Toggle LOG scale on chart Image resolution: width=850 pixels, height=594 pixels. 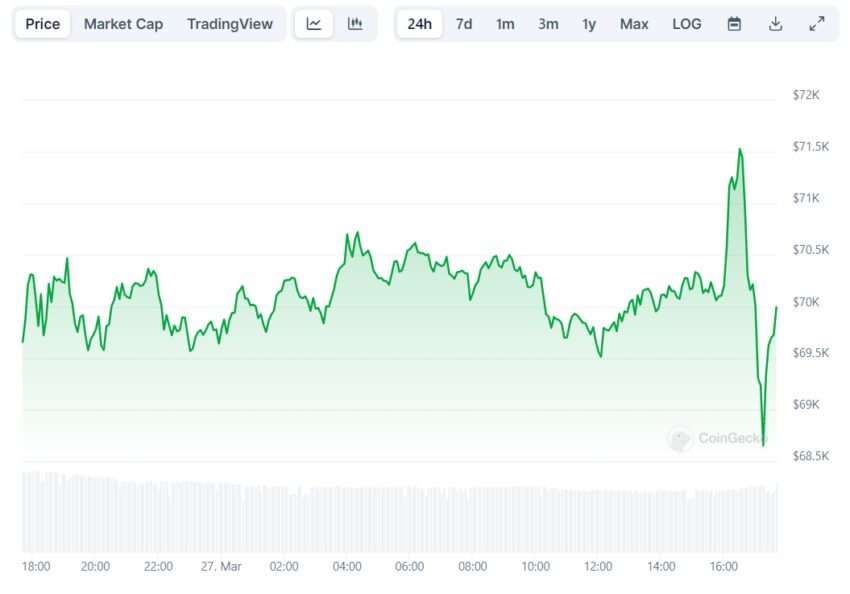pos(687,24)
